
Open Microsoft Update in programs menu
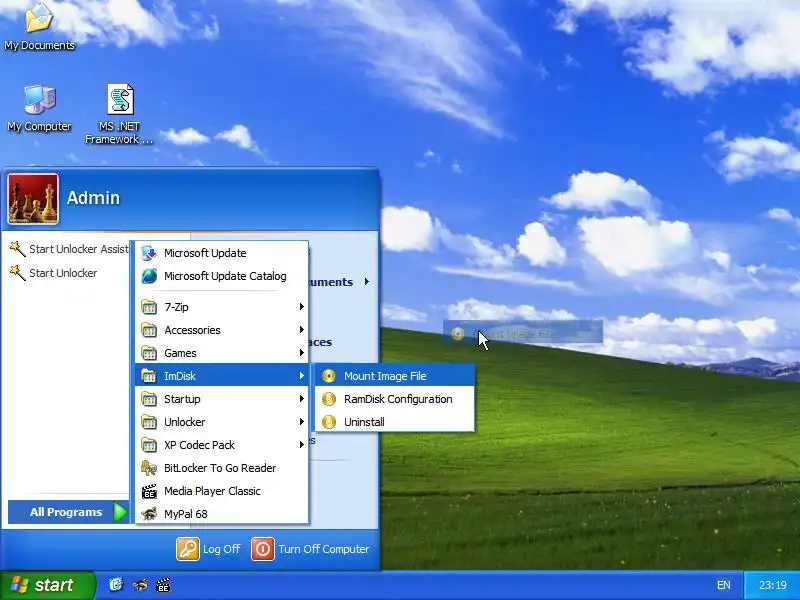pyautogui.click(x=221, y=253)
